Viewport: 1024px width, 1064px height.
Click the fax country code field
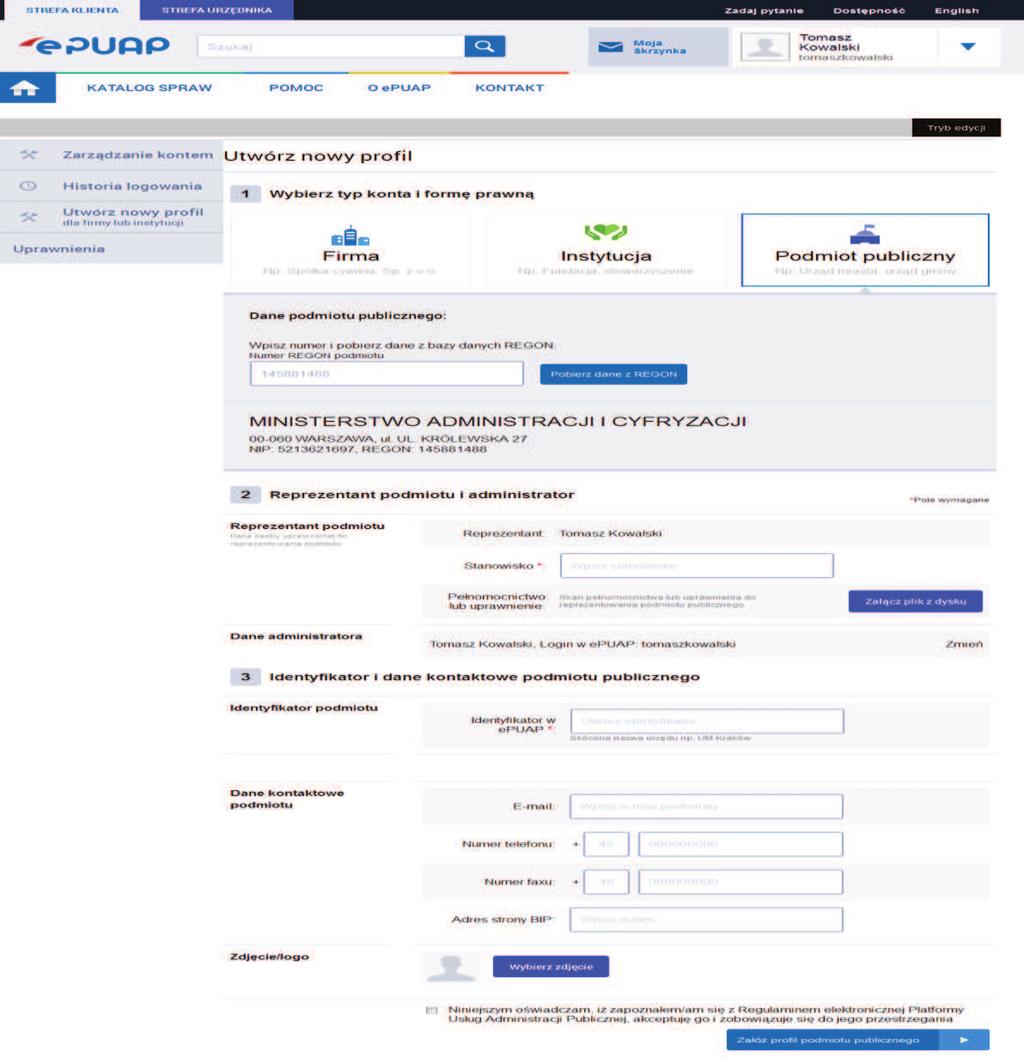click(606, 881)
